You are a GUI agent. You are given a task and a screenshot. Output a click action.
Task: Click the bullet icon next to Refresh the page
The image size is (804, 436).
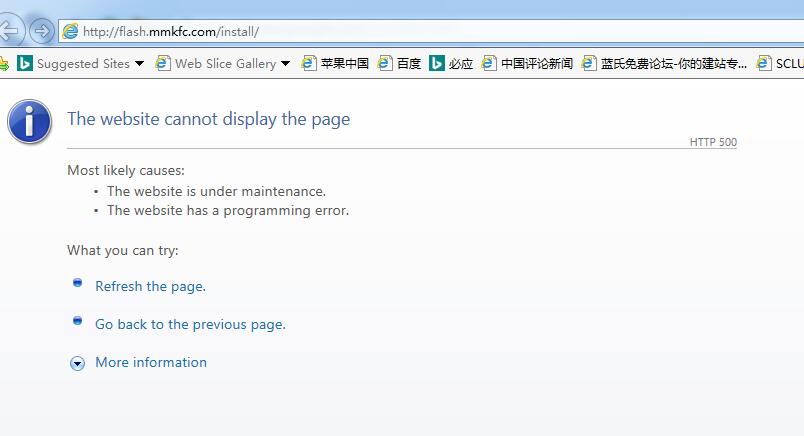(x=77, y=284)
